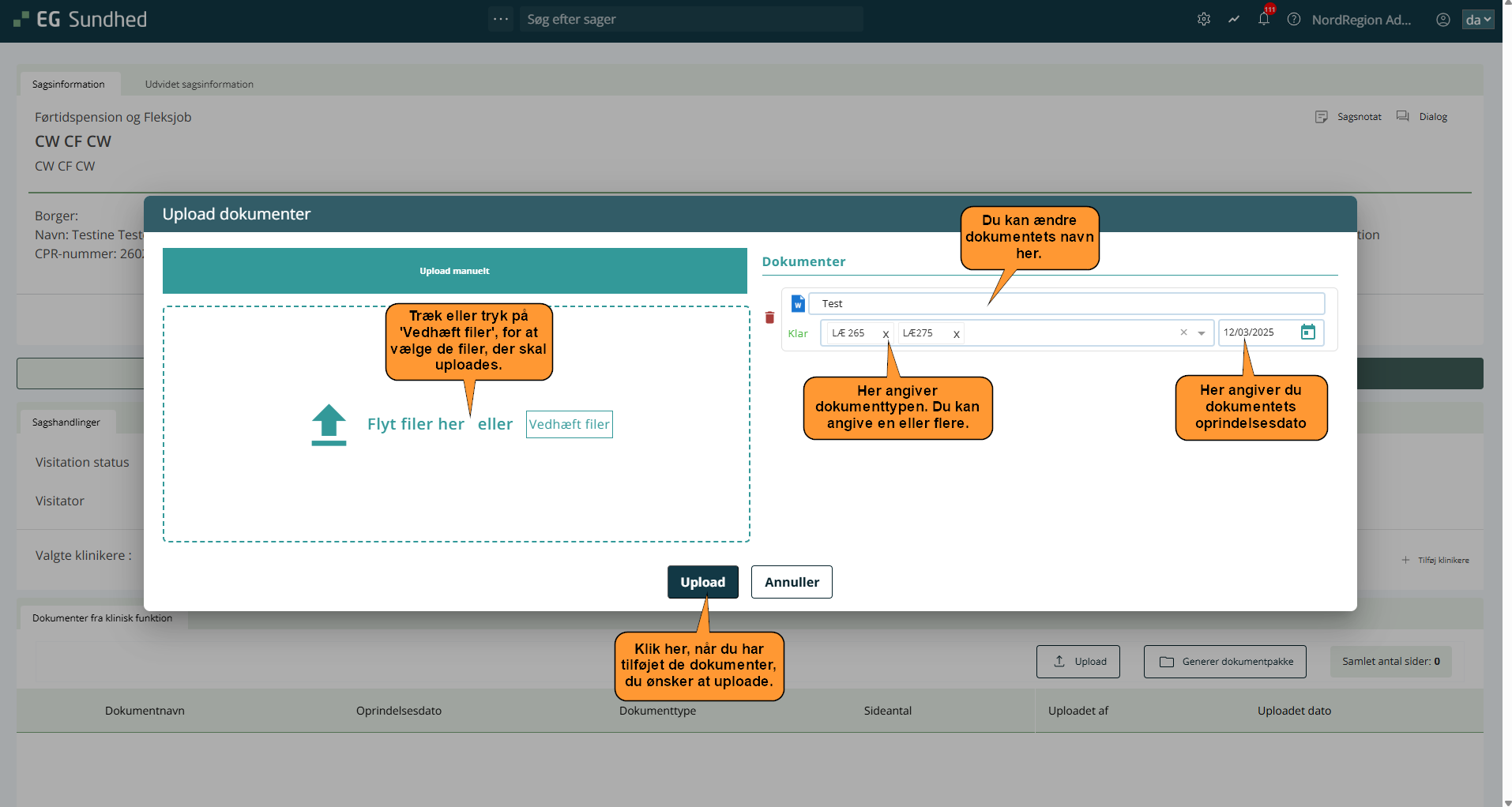Click the three dots menu beside search
The image size is (1512, 807).
click(x=501, y=19)
